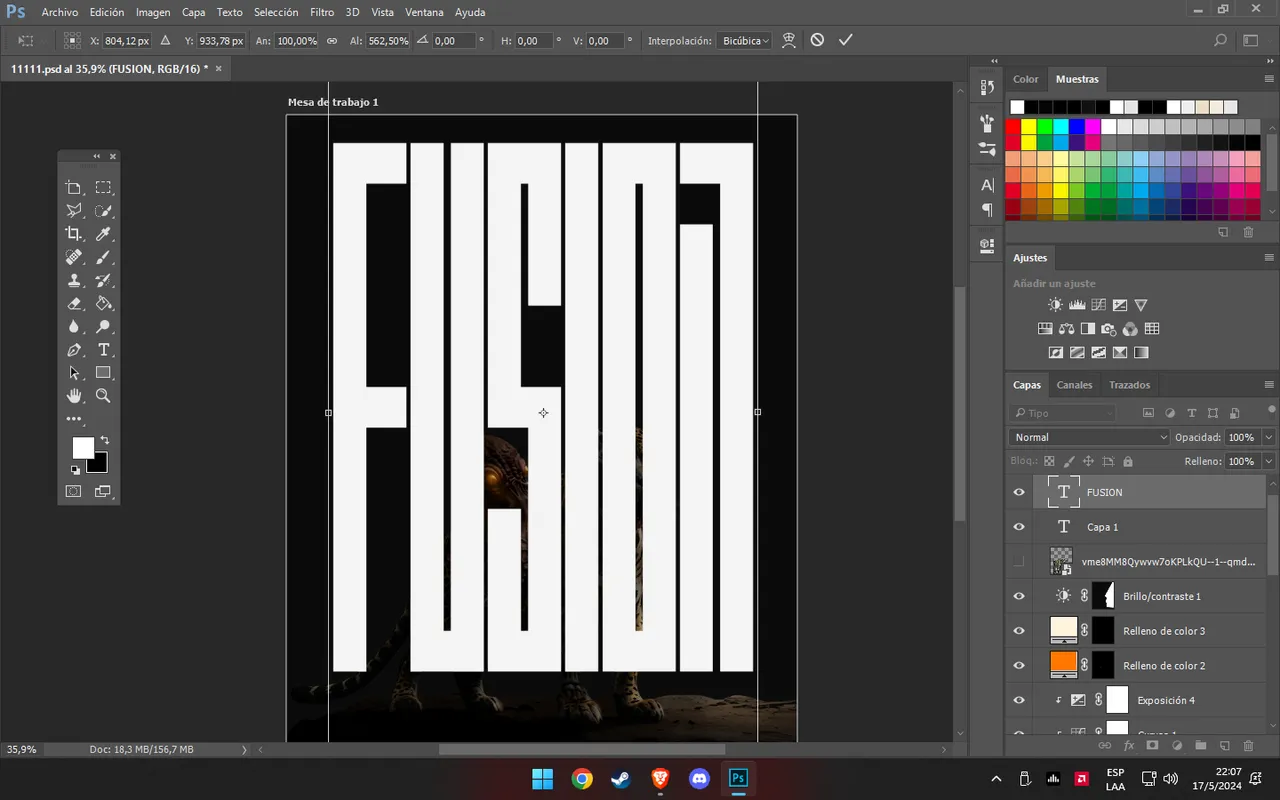Viewport: 1280px width, 800px height.
Task: Switch to warp mode icon in options bar
Action: 789,40
